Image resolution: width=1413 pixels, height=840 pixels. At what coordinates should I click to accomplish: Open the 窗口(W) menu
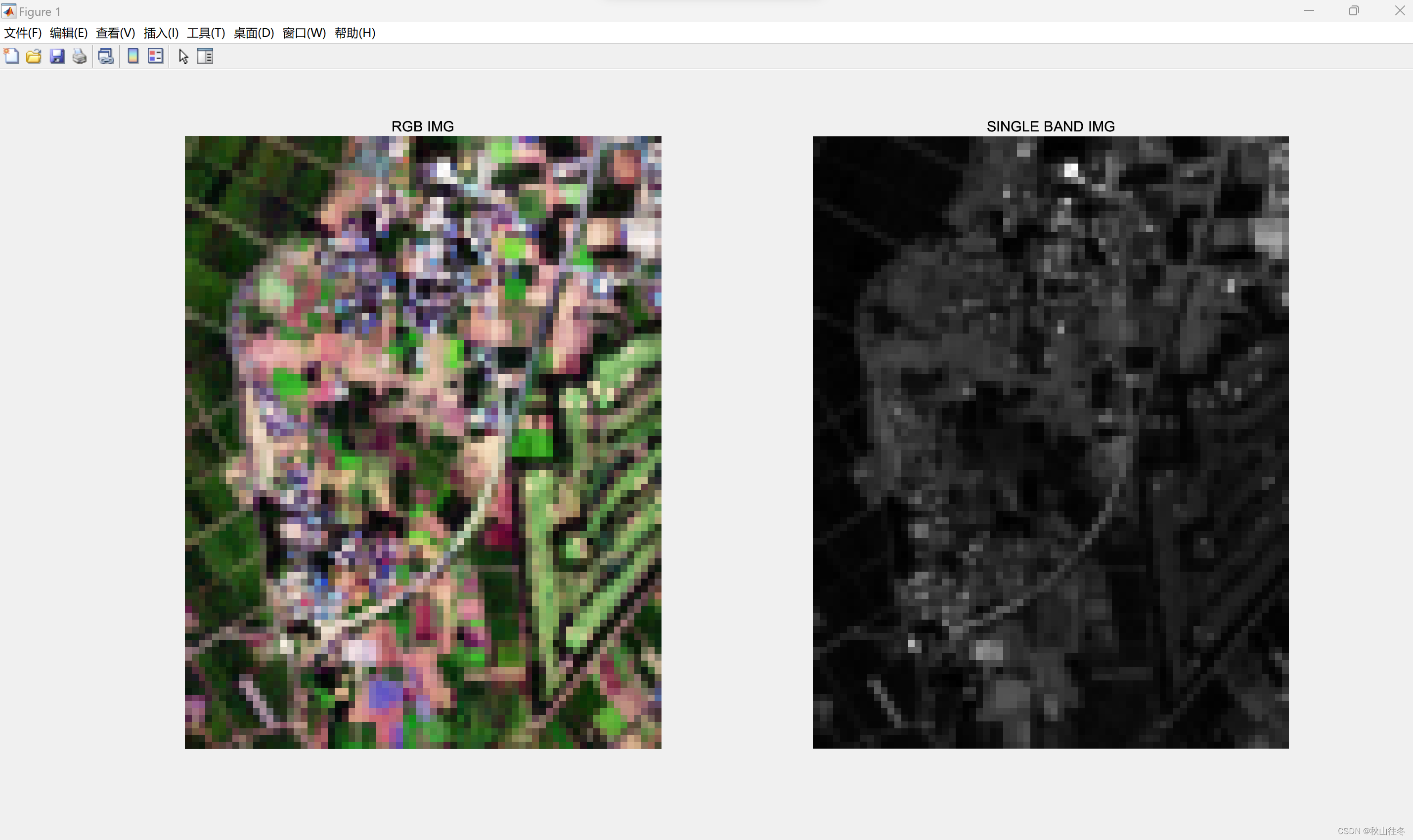(304, 33)
